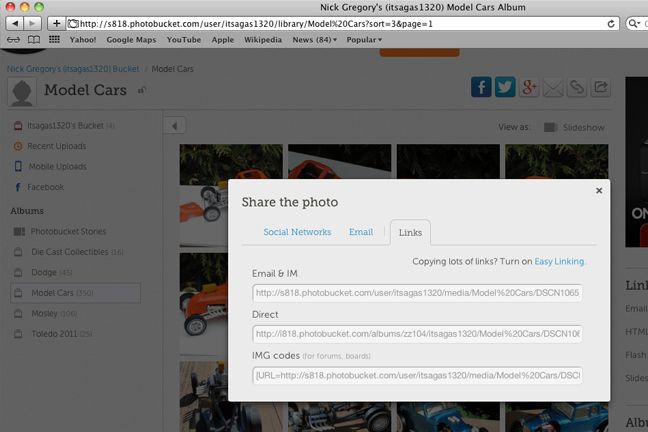The image size is (648, 432).
Task: Share album via Facebook icon
Action: pos(482,88)
